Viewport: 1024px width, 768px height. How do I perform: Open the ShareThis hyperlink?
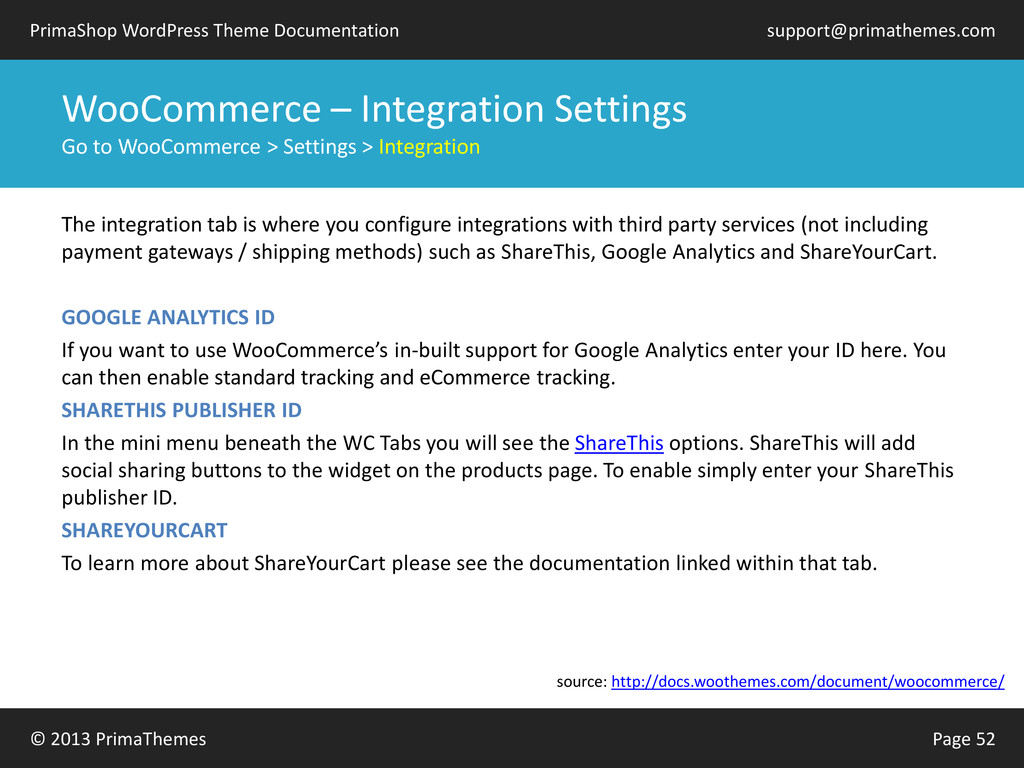tap(618, 443)
